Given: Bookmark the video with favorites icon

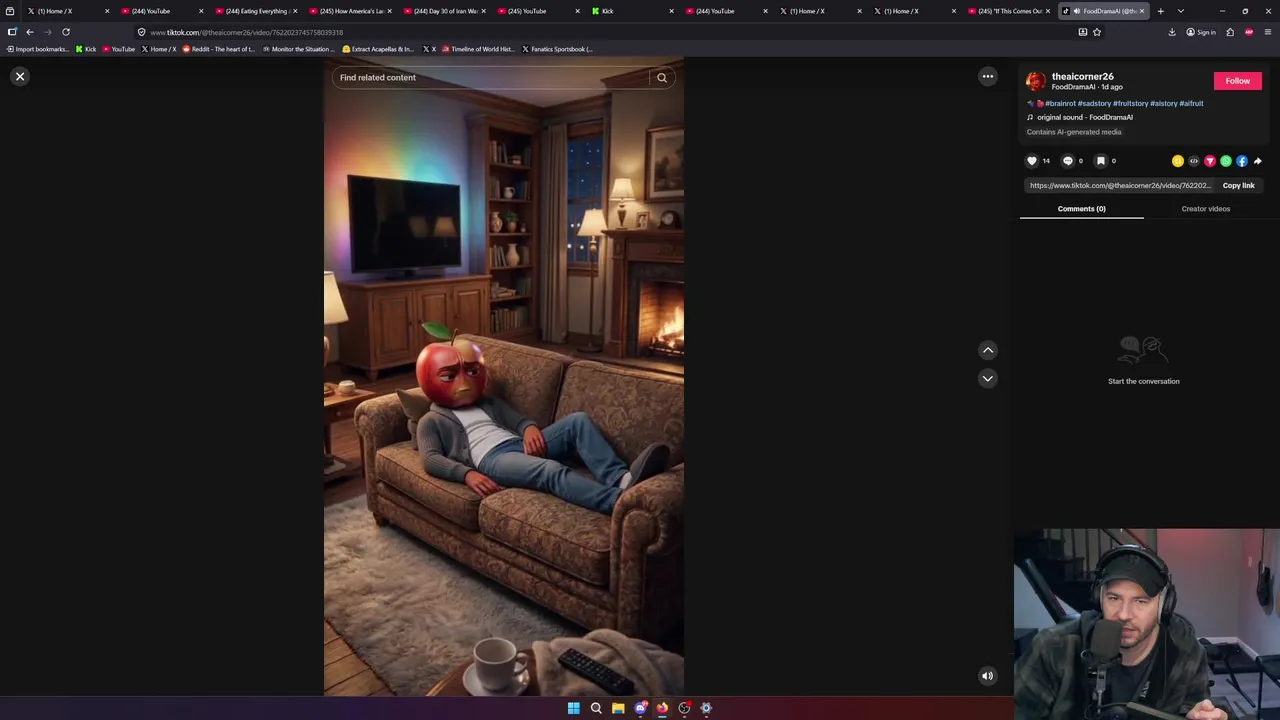Looking at the screenshot, I should (x=1100, y=161).
